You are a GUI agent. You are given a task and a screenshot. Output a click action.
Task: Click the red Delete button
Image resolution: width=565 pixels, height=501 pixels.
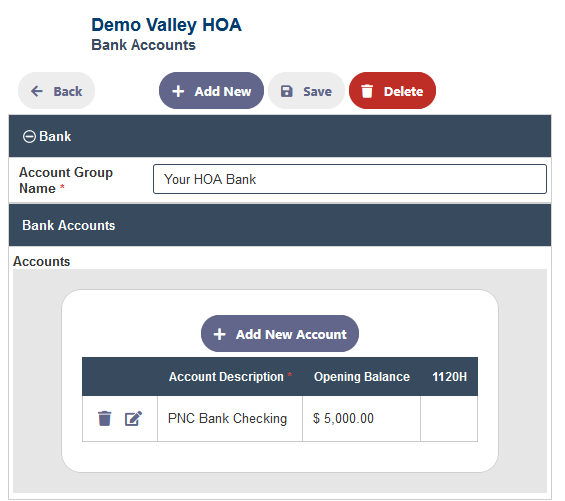click(x=392, y=90)
